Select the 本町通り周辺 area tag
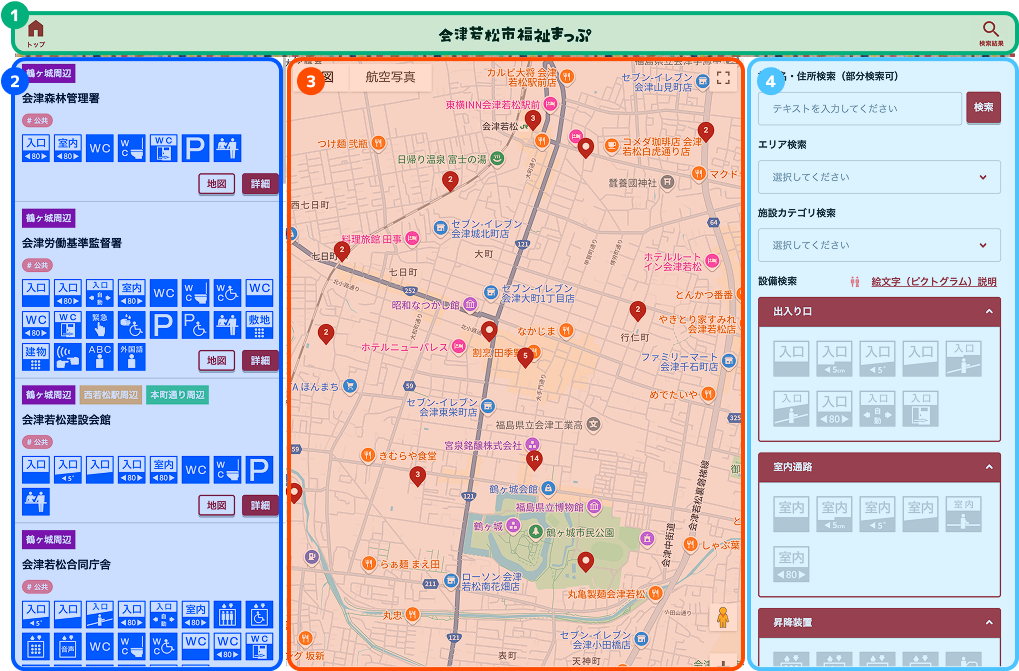Image resolution: width=1019 pixels, height=671 pixels. [177, 395]
